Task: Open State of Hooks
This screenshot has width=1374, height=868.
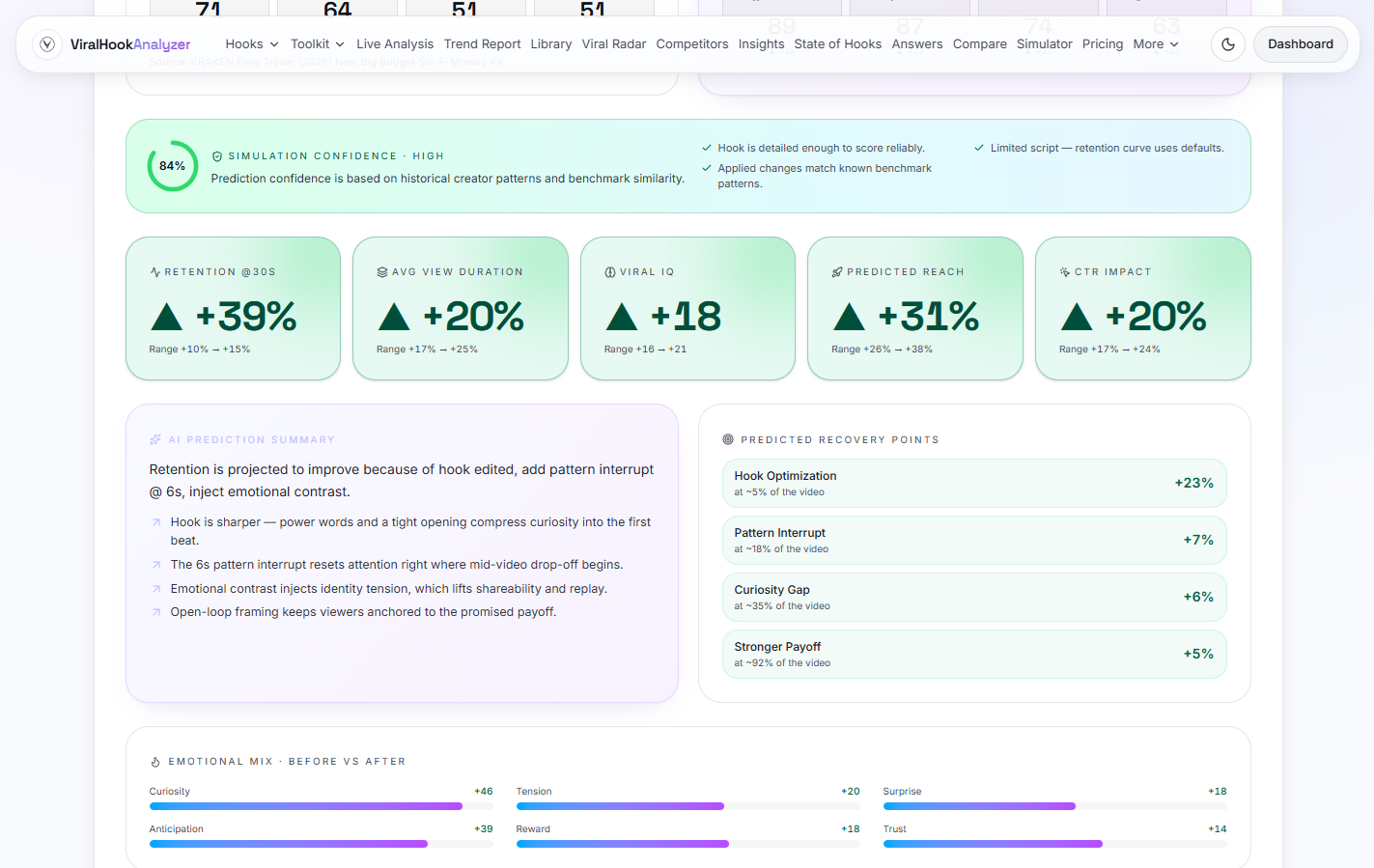Action: [837, 44]
